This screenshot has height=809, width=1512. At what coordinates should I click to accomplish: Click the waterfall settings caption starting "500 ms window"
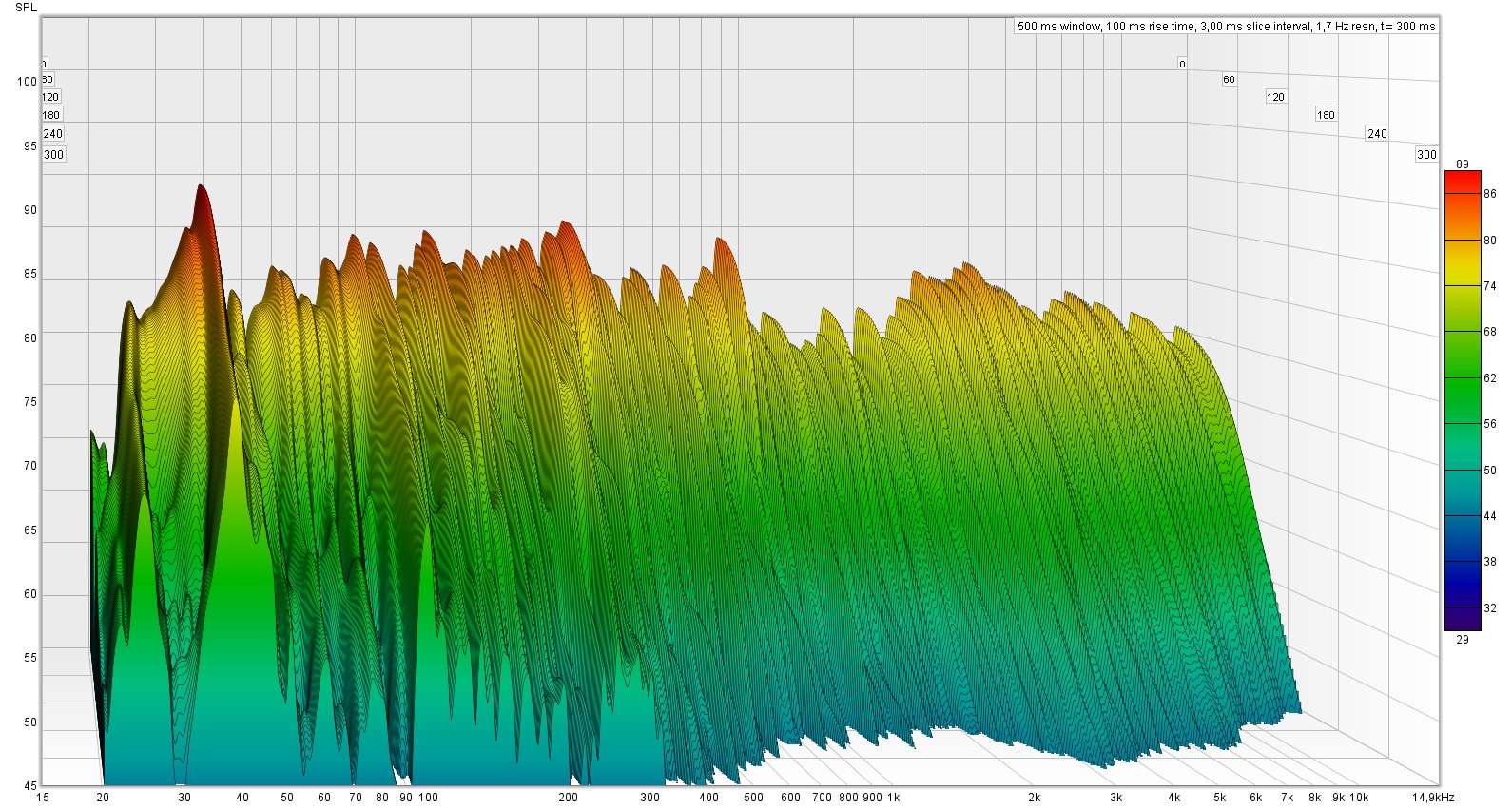[x=1226, y=27]
